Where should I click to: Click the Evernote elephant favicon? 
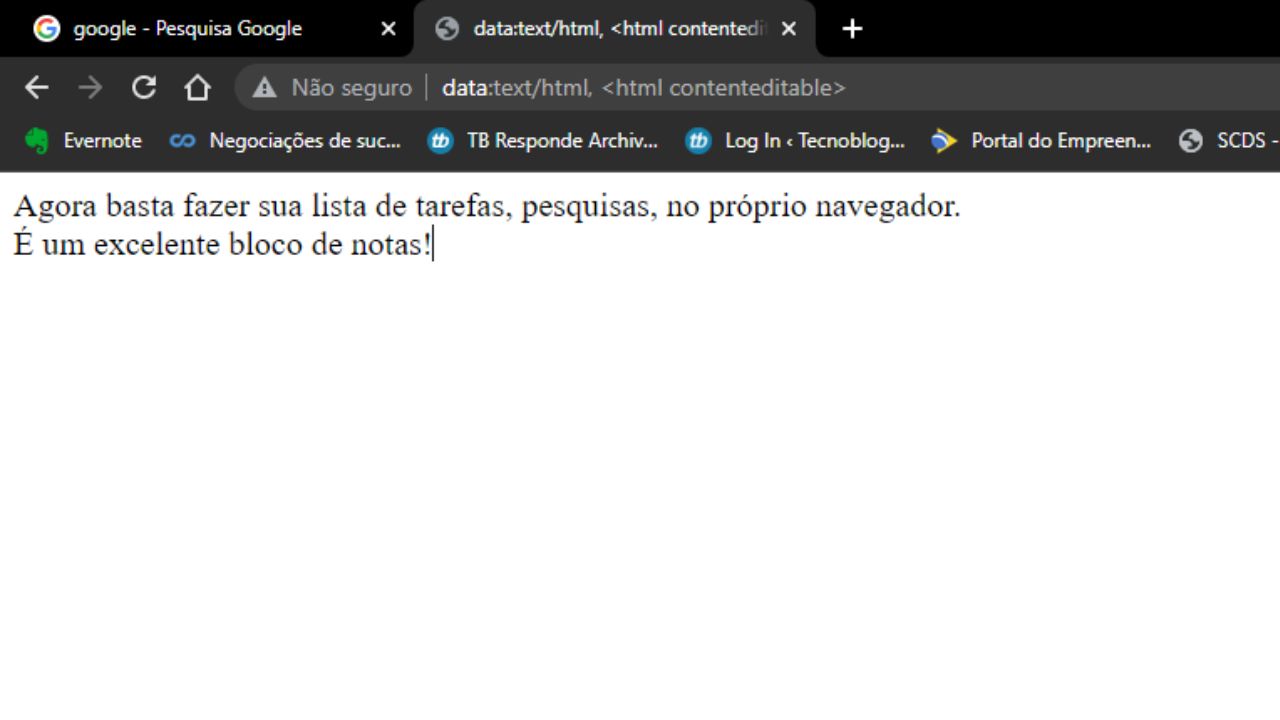point(37,141)
